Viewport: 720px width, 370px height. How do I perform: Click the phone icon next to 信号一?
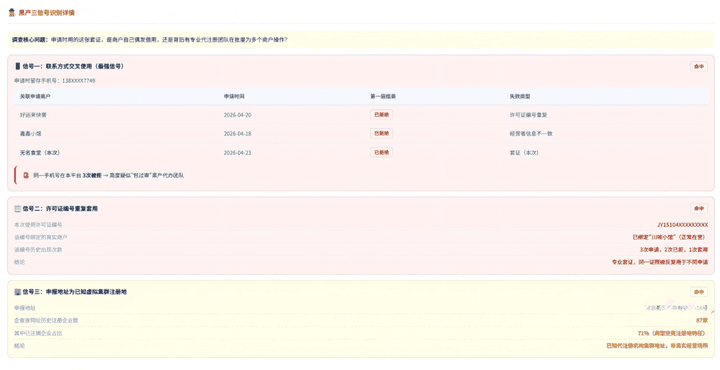(x=17, y=66)
